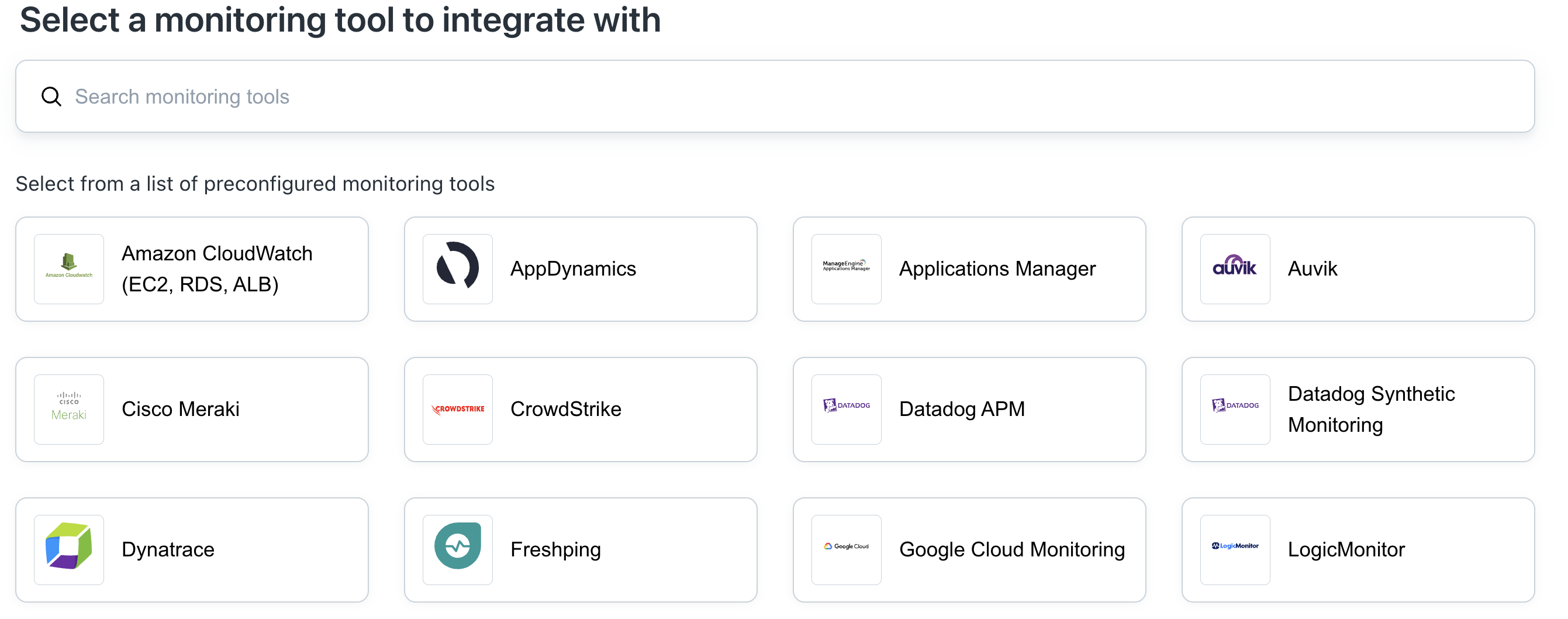Pick the Google Cloud Monitoring label
Screen dimensions: 1568x619
point(1011,549)
